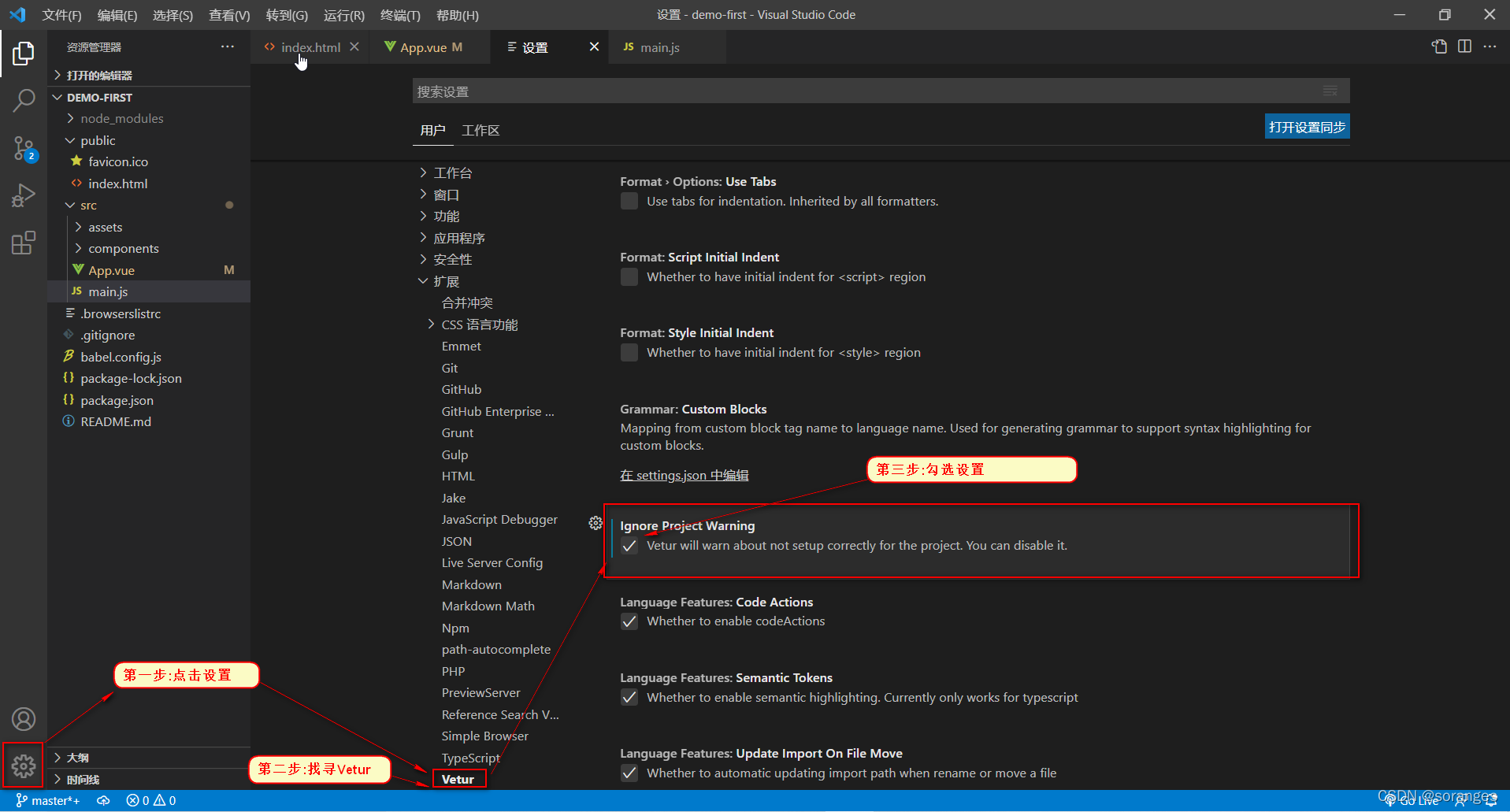Select Vetur in settings extension list
This screenshot has width=1510, height=812.
click(458, 779)
